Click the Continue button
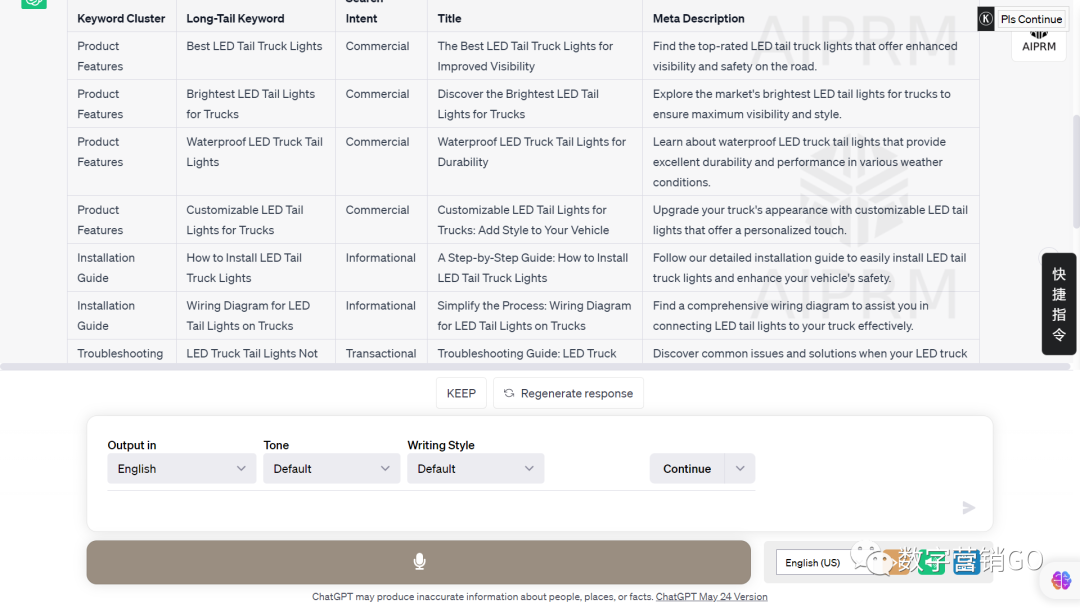 [687, 468]
